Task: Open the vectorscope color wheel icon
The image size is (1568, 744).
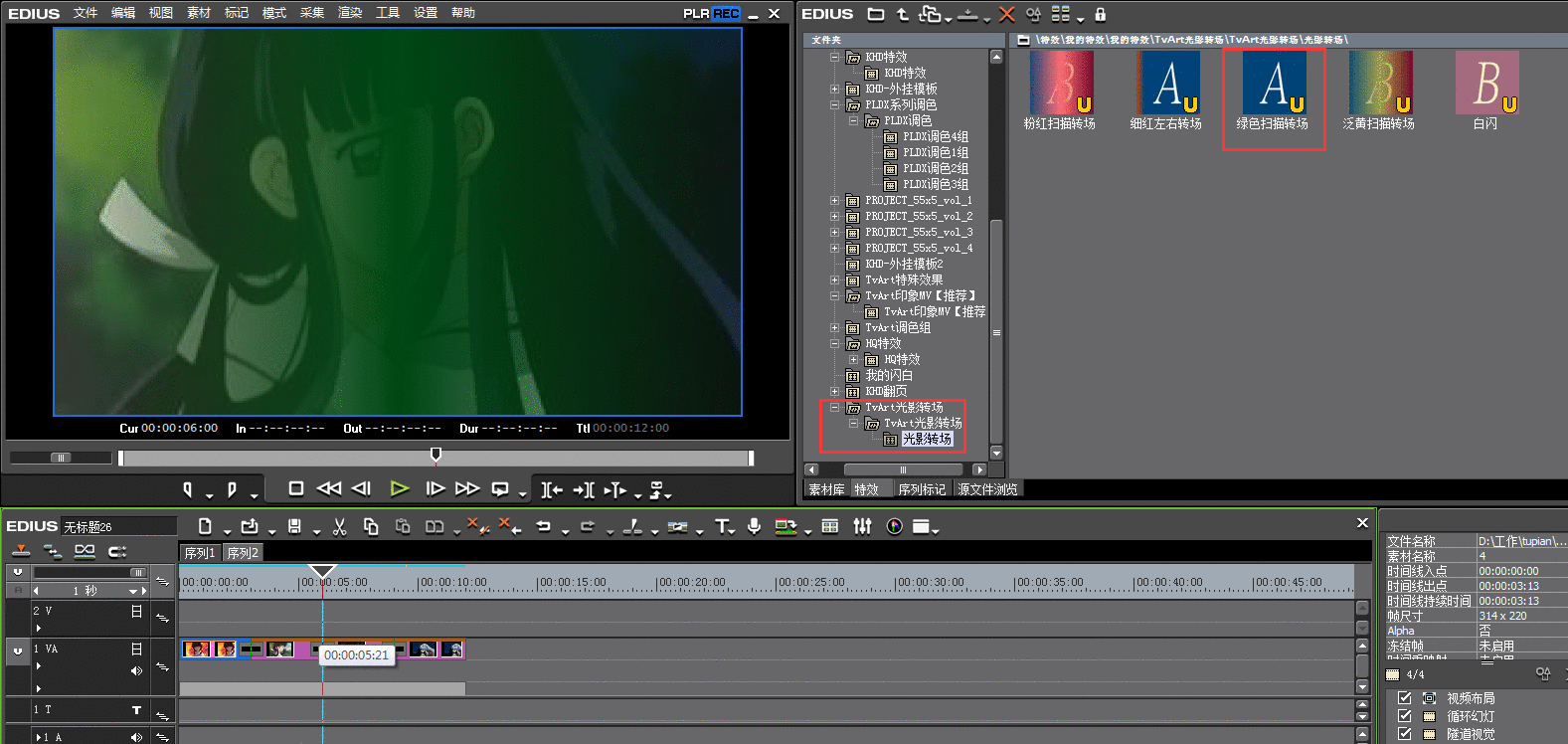Action: point(895,526)
